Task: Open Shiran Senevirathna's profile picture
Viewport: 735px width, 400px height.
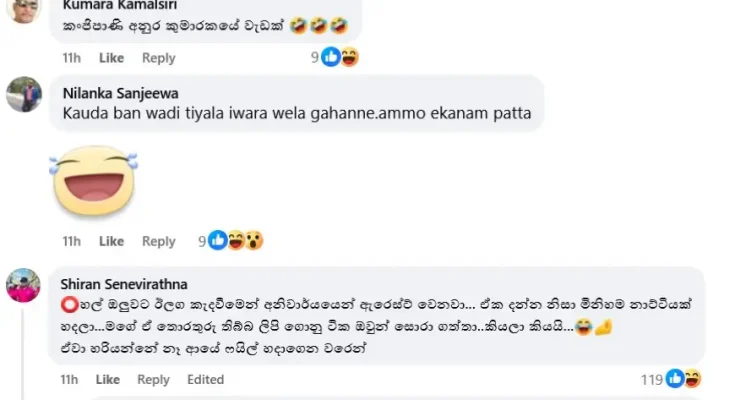Action: click(x=24, y=286)
